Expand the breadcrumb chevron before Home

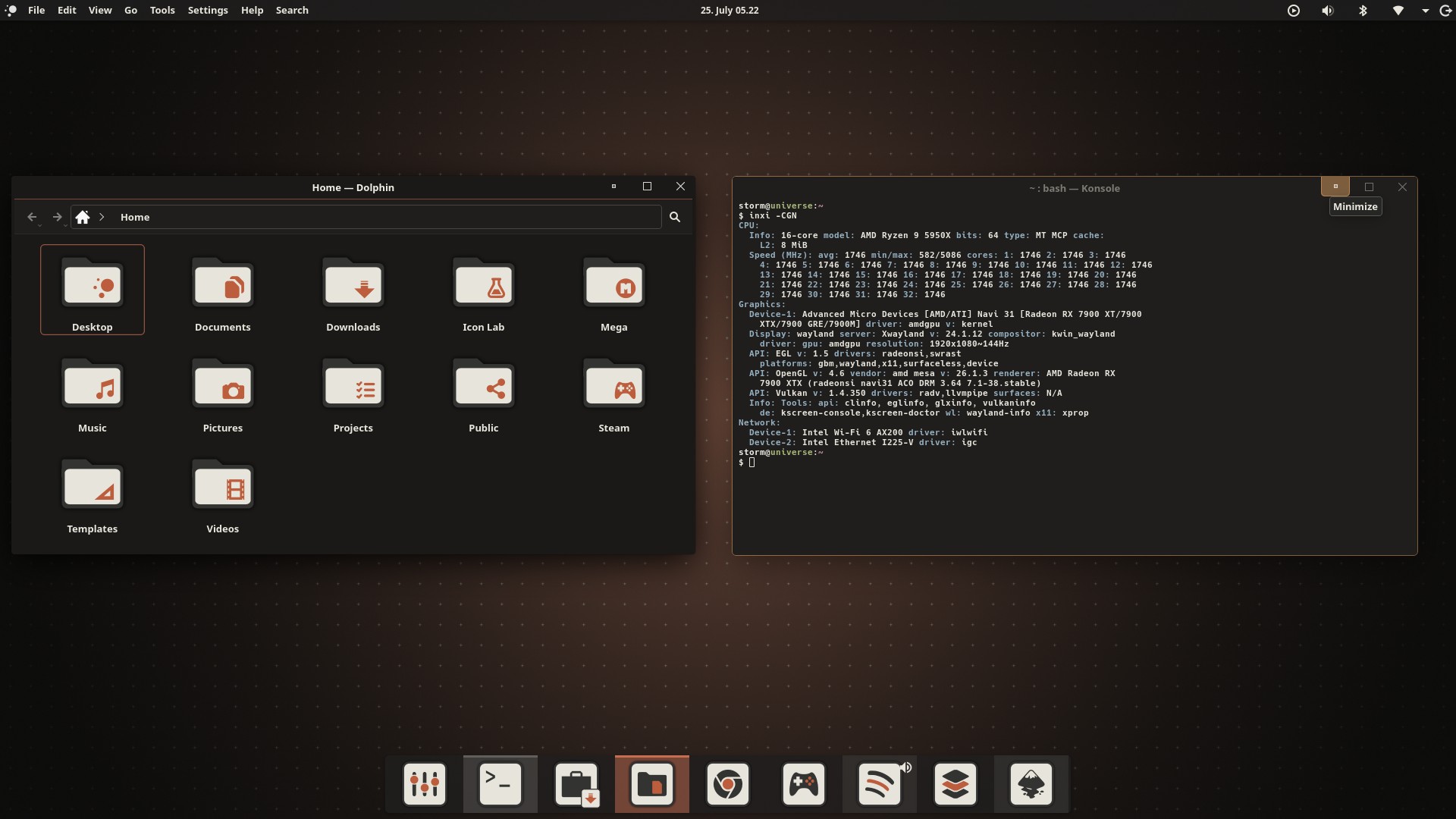pyautogui.click(x=102, y=217)
